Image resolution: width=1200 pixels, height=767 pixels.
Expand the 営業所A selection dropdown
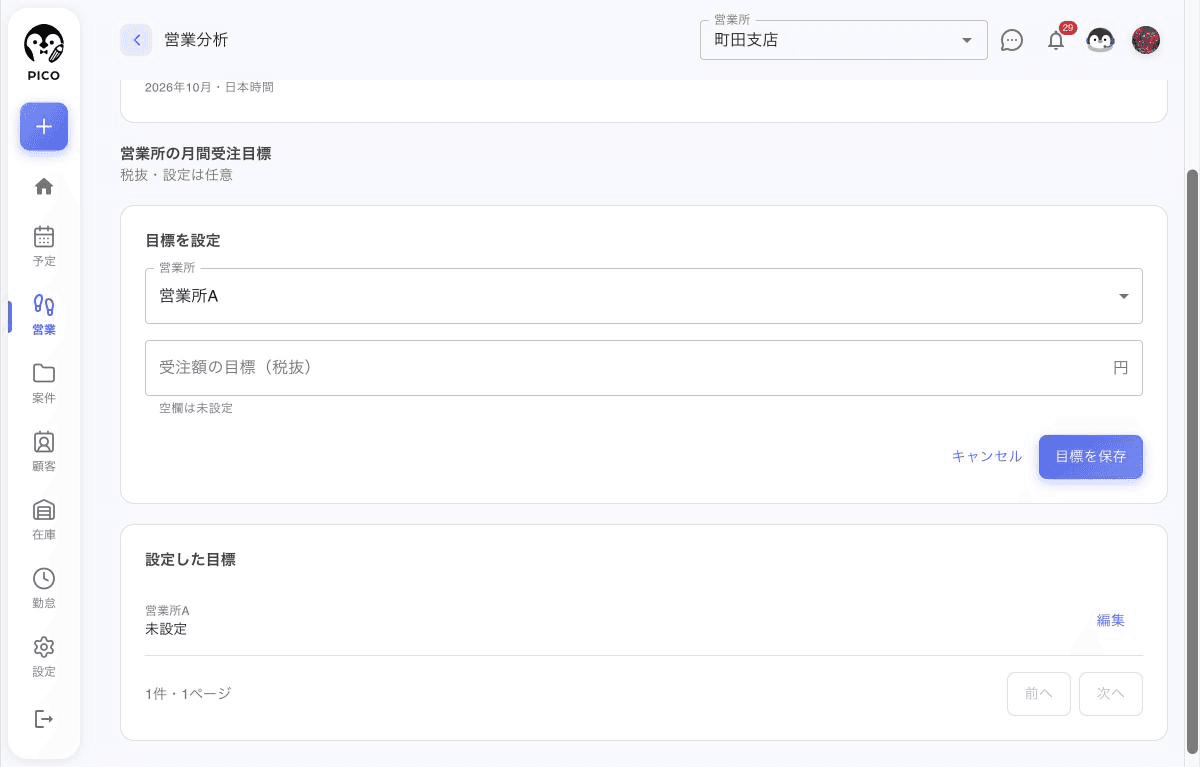pos(644,296)
